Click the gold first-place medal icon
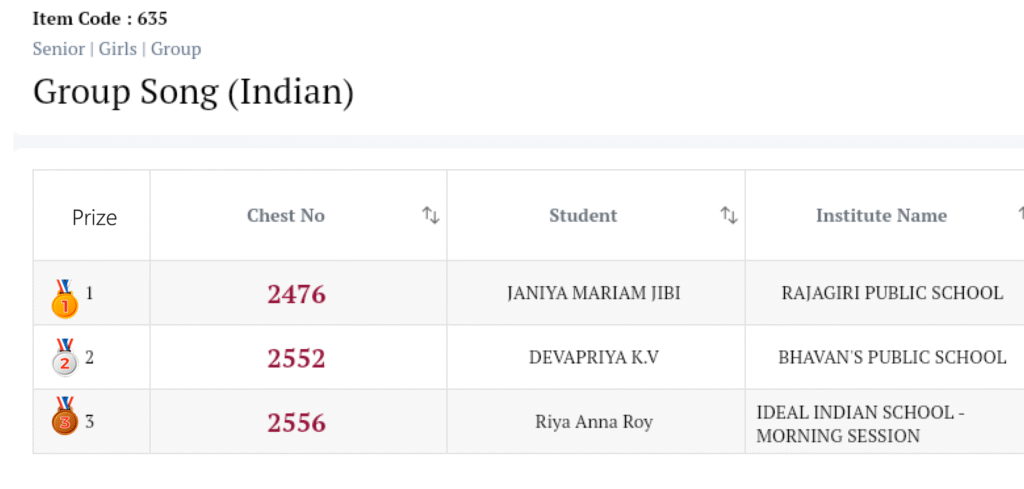 tap(64, 298)
